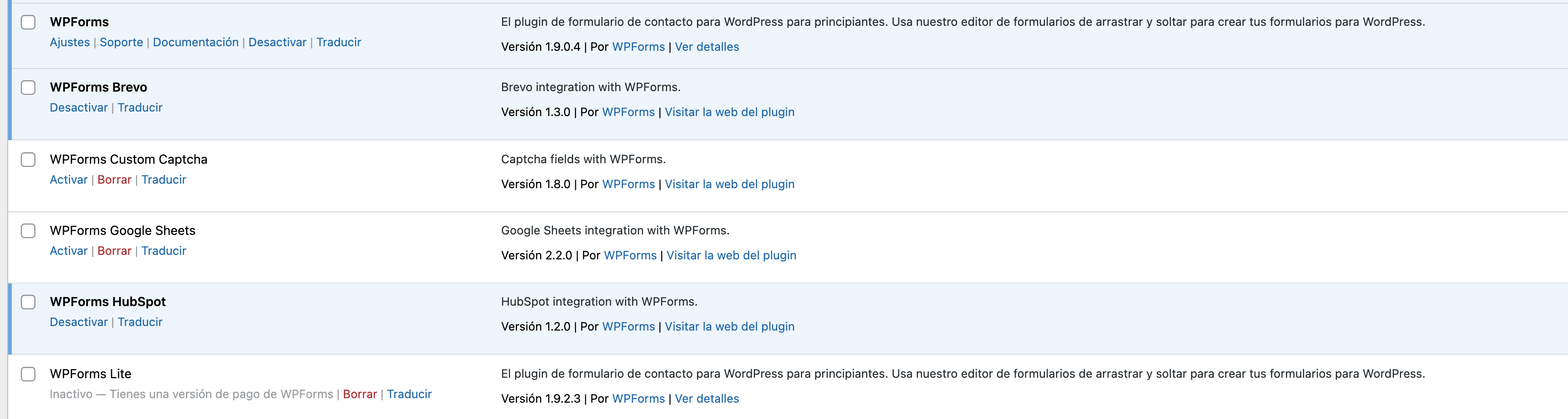The image size is (1568, 419).
Task: Delete the WPForms Custom Captcha plugin
Action: pos(114,180)
